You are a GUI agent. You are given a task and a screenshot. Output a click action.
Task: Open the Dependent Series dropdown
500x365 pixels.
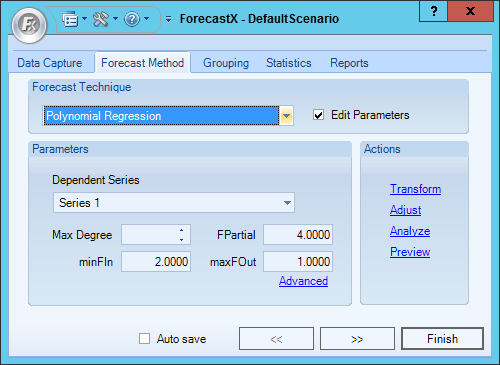(174, 203)
